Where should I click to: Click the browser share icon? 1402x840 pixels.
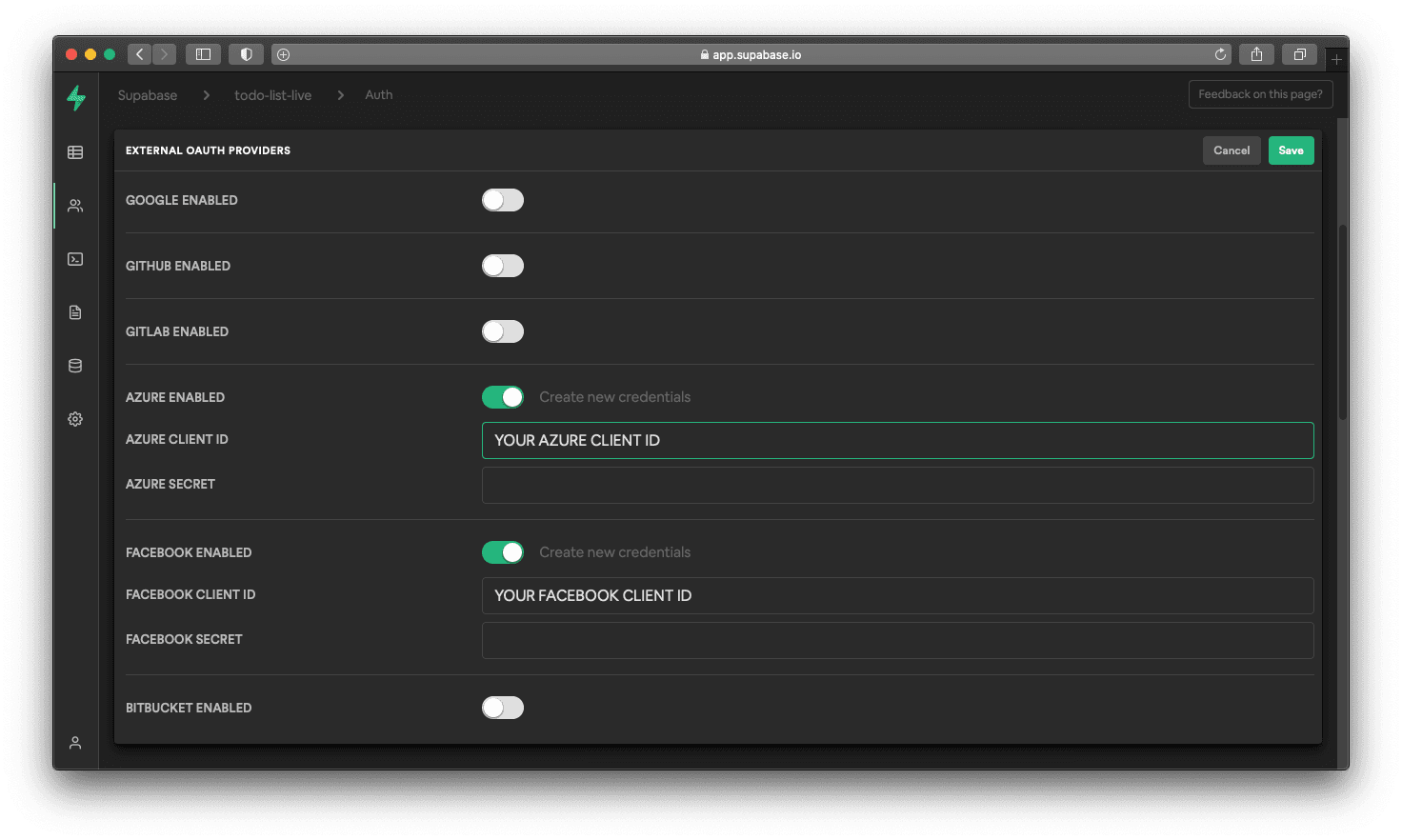pyautogui.click(x=1256, y=54)
